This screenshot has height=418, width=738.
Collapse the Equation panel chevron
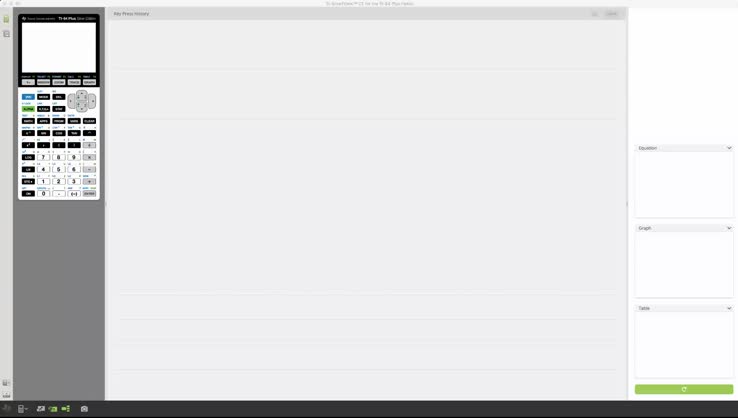coord(729,148)
